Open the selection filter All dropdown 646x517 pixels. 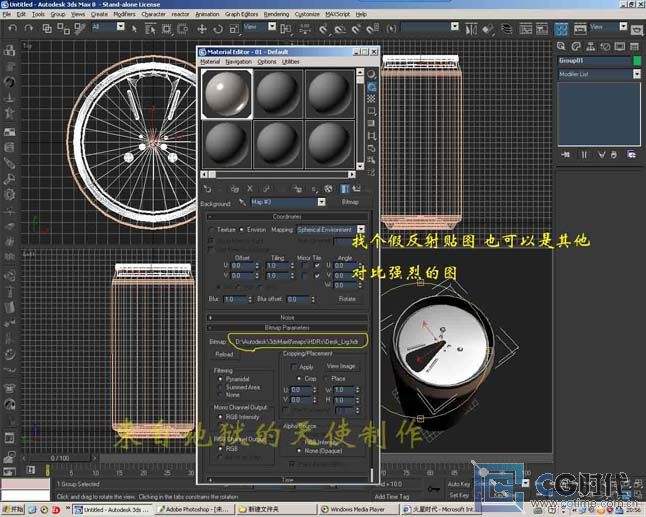pyautogui.click(x=120, y=27)
